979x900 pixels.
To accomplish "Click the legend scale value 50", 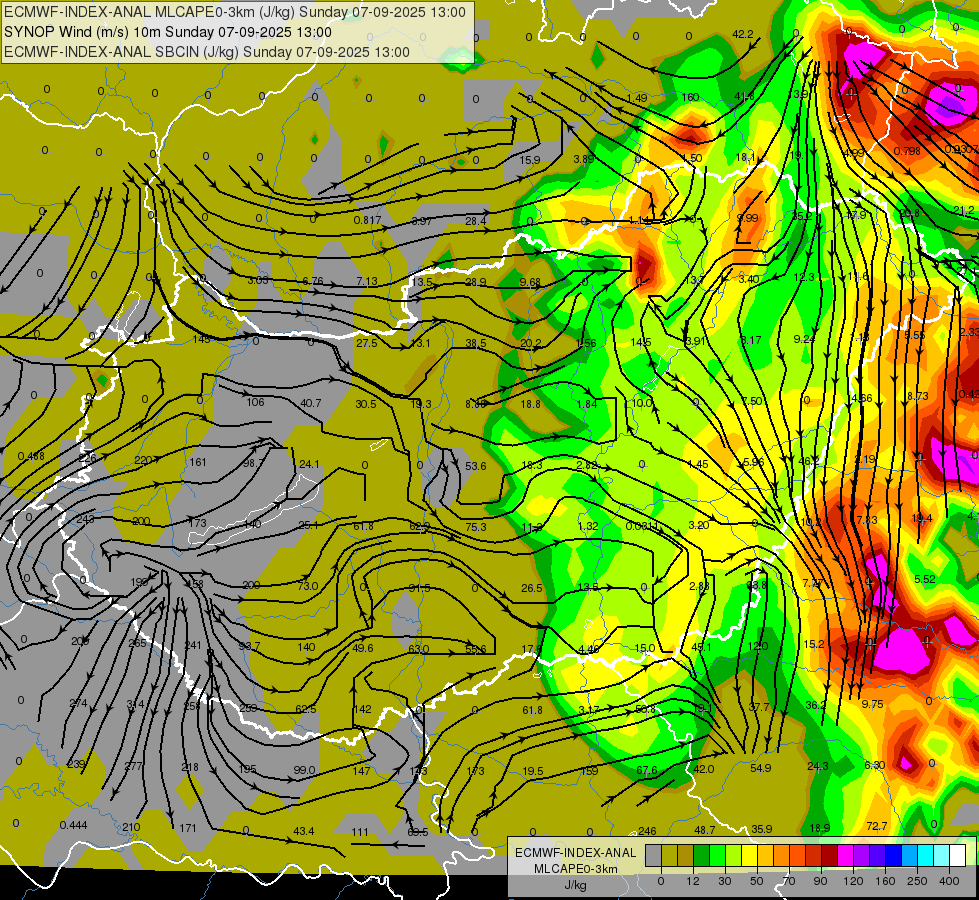I will click(x=757, y=881).
